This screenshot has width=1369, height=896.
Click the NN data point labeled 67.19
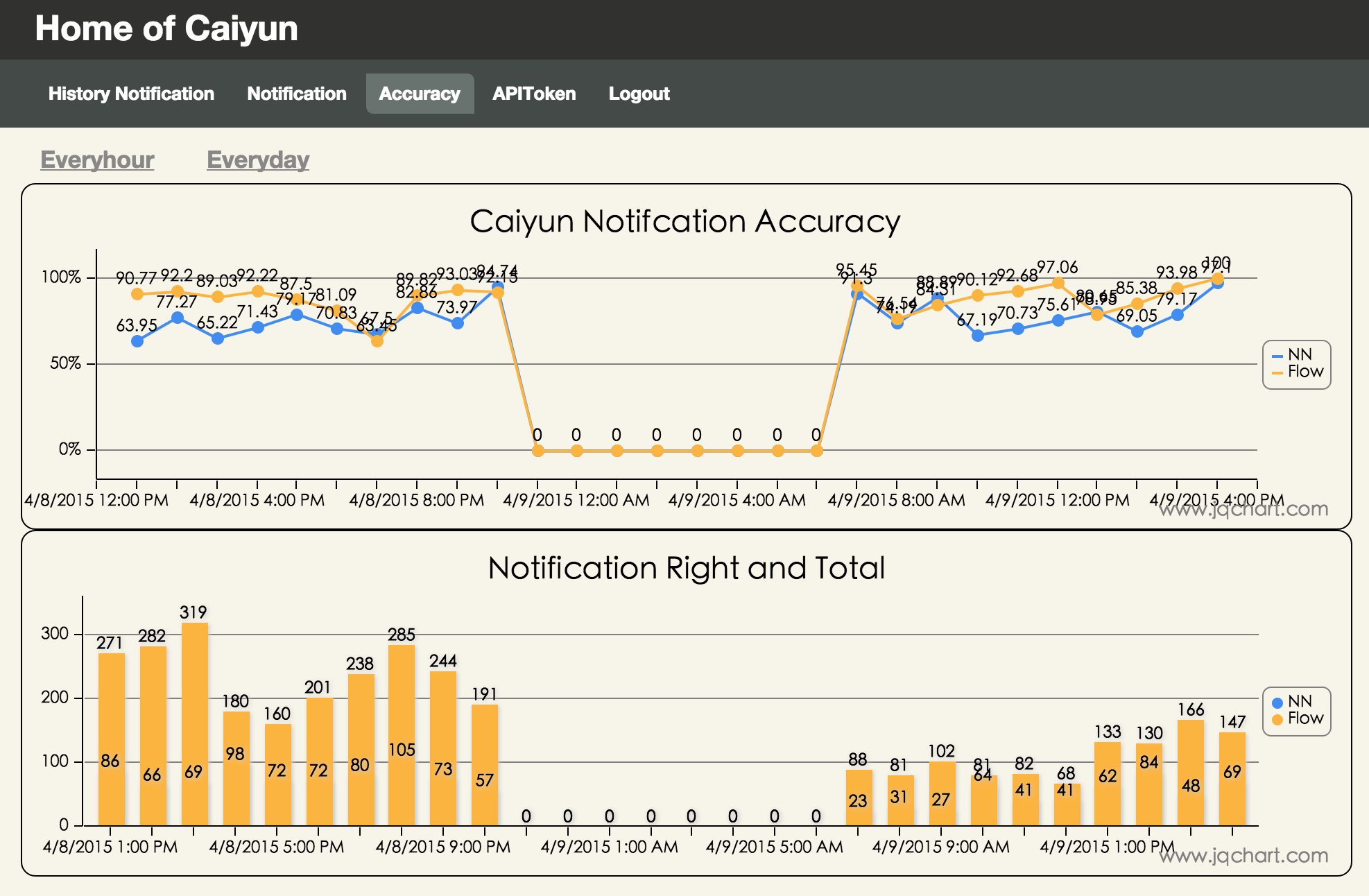pyautogui.click(x=978, y=336)
